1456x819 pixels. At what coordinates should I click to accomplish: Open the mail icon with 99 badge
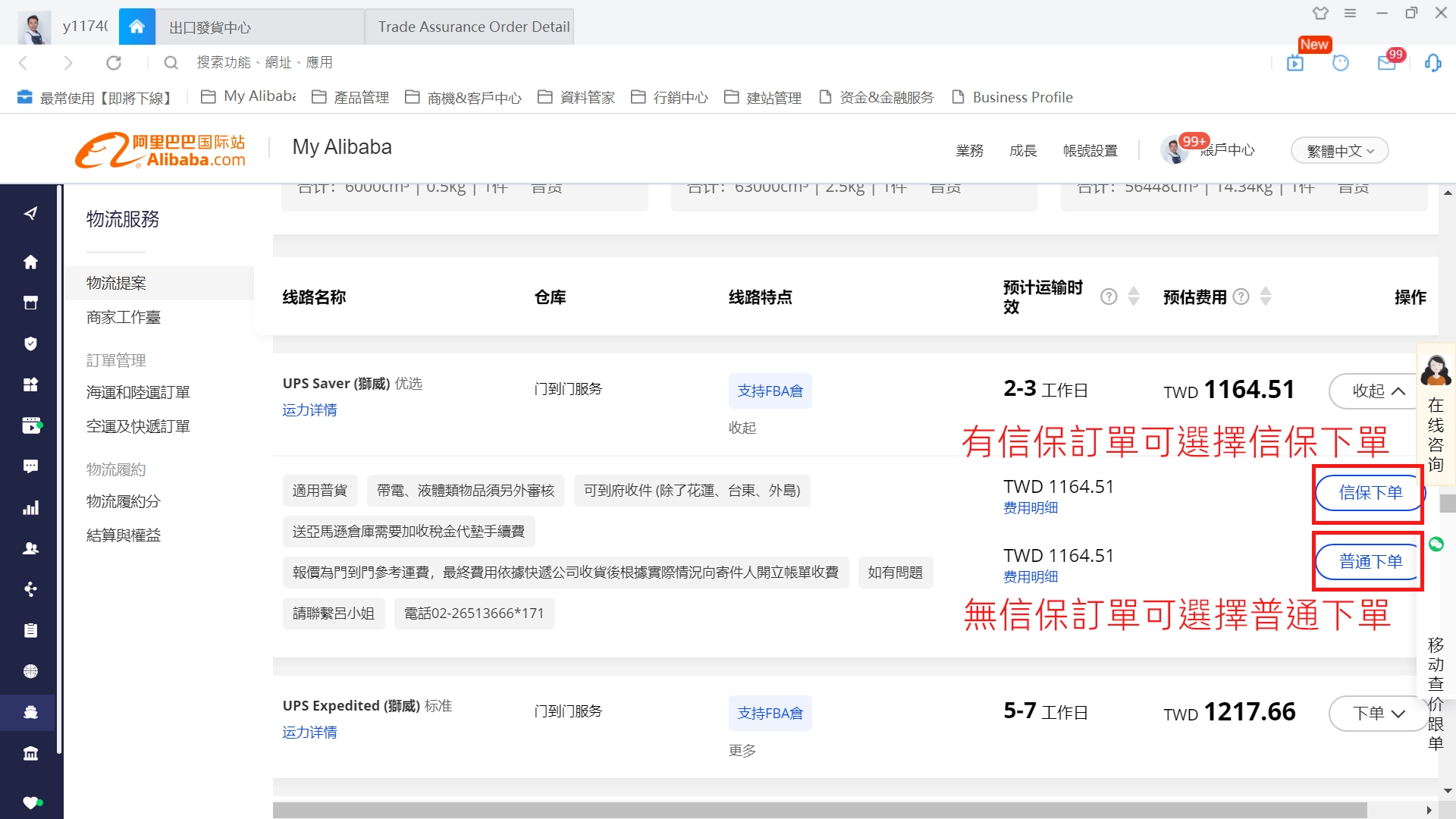(x=1387, y=63)
